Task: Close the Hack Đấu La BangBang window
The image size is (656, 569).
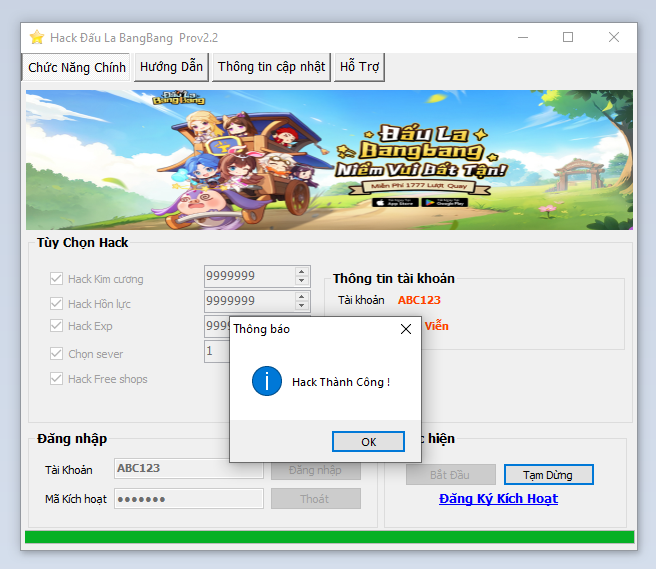Action: (614, 37)
